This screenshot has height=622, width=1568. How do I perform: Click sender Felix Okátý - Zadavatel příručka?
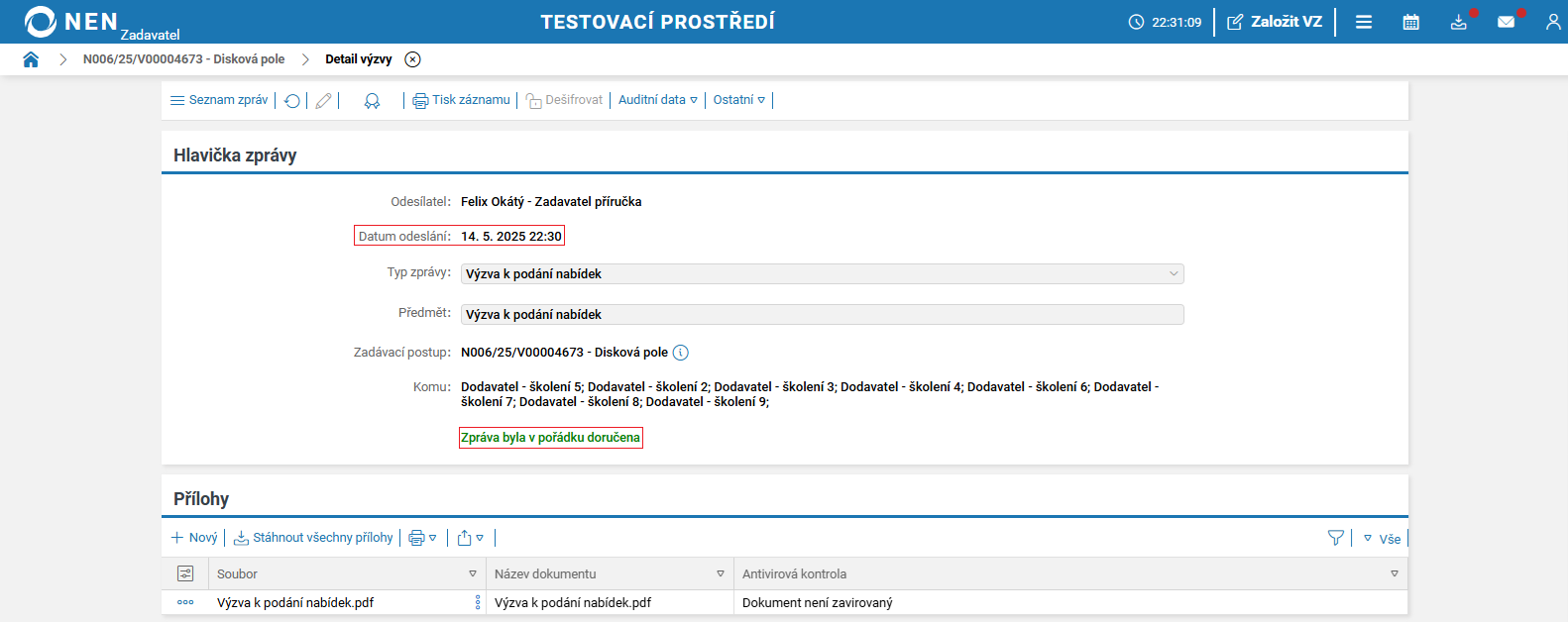pos(551,202)
